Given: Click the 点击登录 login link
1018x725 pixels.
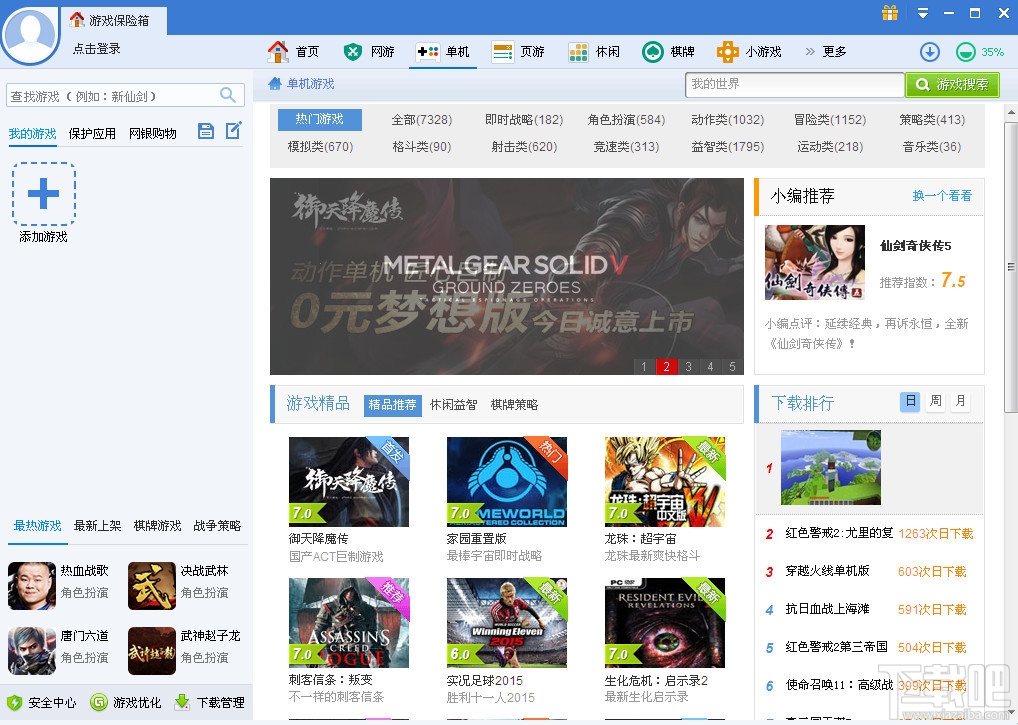Looking at the screenshot, I should (x=97, y=49).
